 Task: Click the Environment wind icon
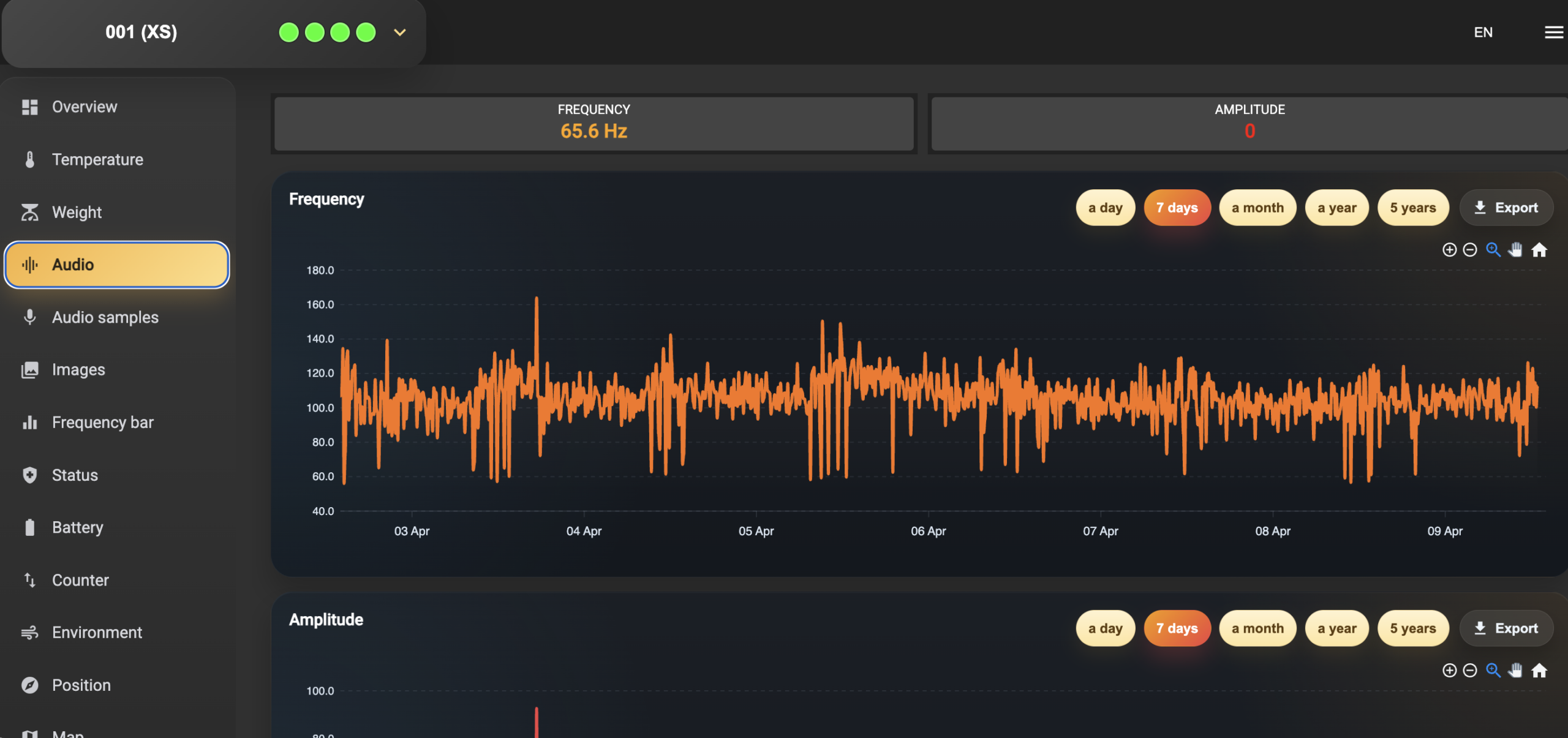point(29,633)
